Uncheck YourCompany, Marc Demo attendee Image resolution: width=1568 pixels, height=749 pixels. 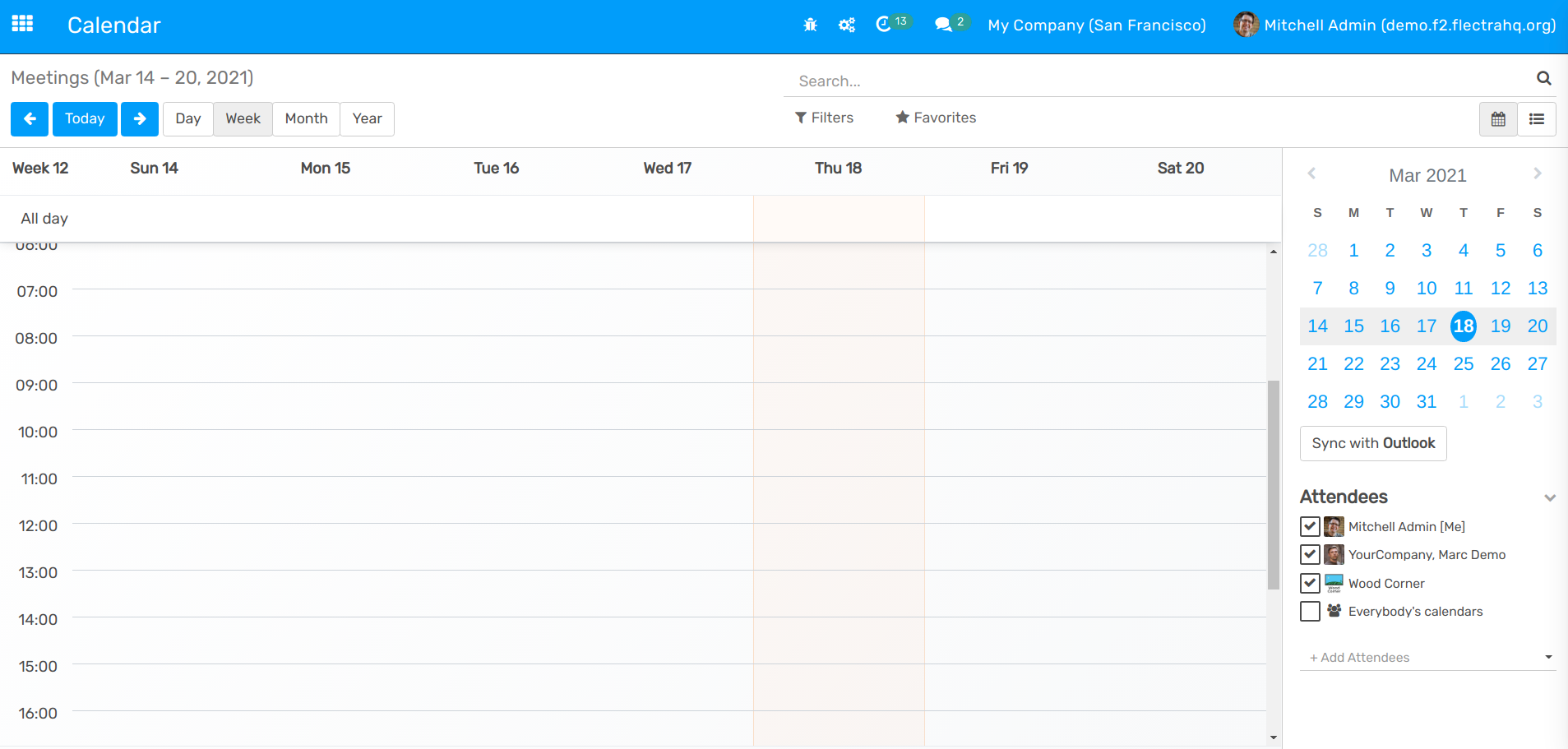point(1311,554)
